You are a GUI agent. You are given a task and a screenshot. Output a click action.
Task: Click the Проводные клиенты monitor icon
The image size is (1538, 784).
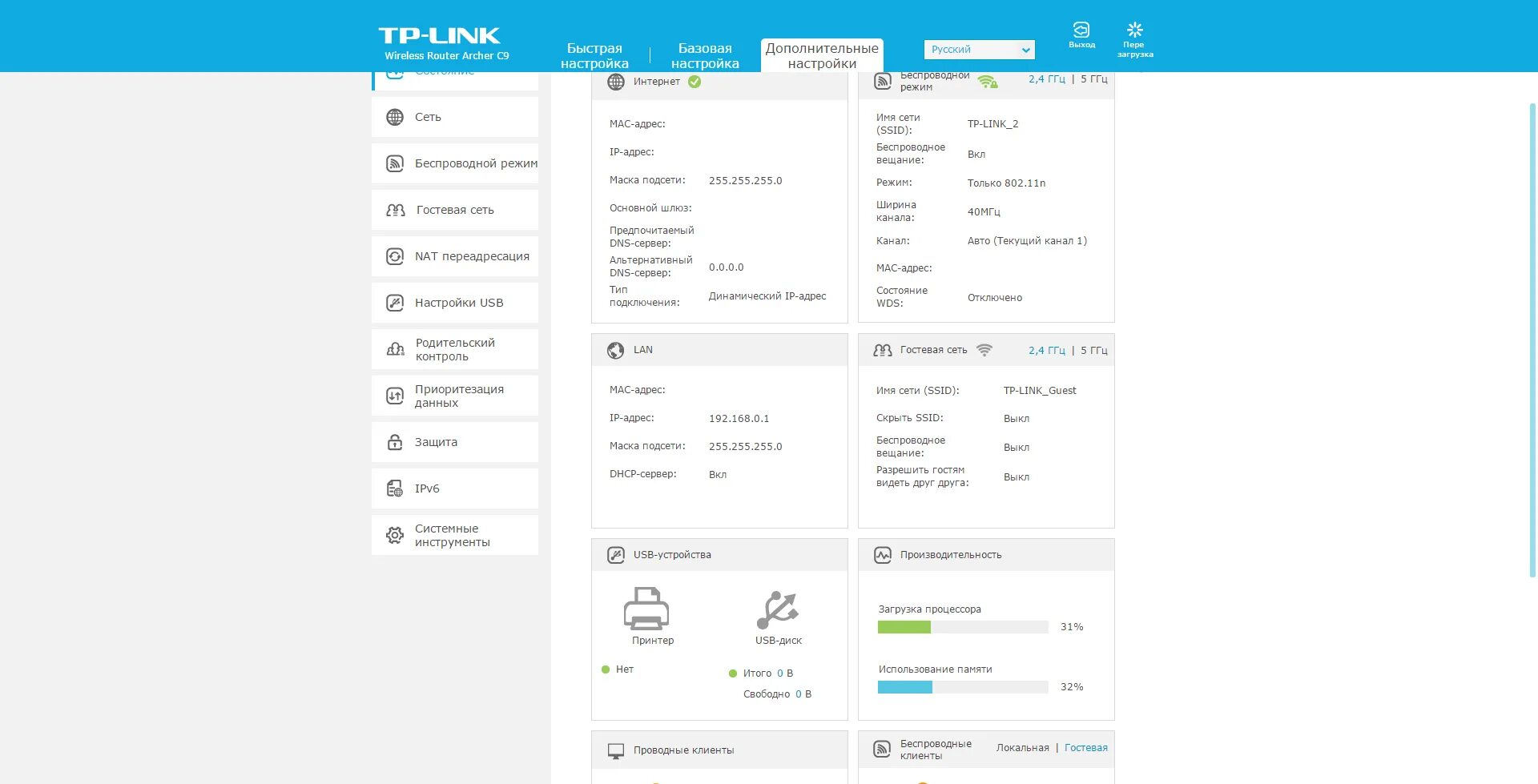coord(616,750)
